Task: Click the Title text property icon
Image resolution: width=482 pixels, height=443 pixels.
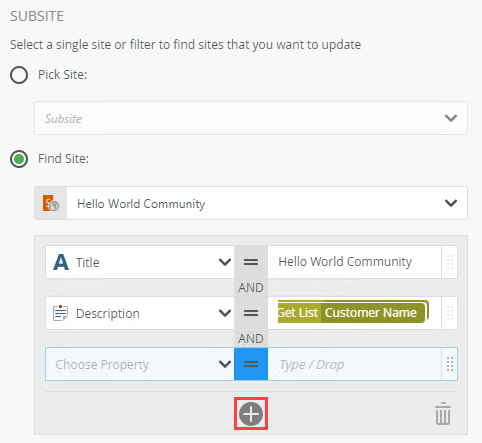Action: (61, 262)
